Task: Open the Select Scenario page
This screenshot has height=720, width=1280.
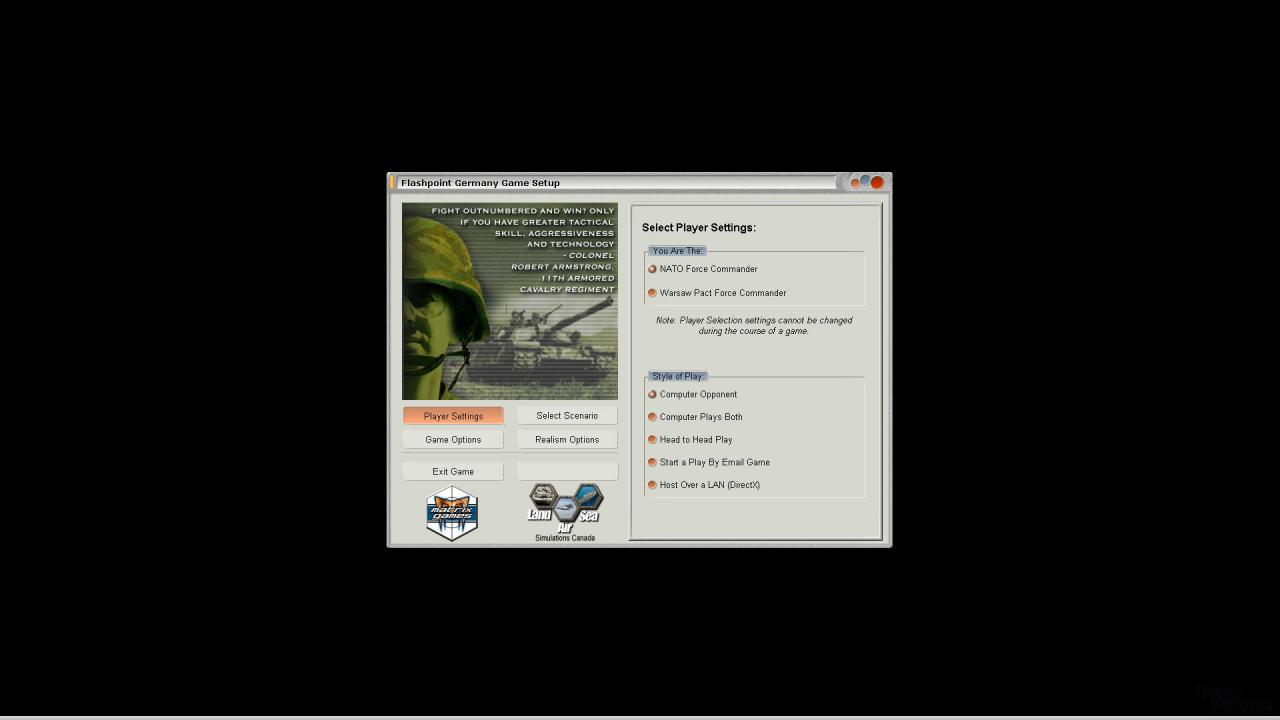Action: point(567,416)
